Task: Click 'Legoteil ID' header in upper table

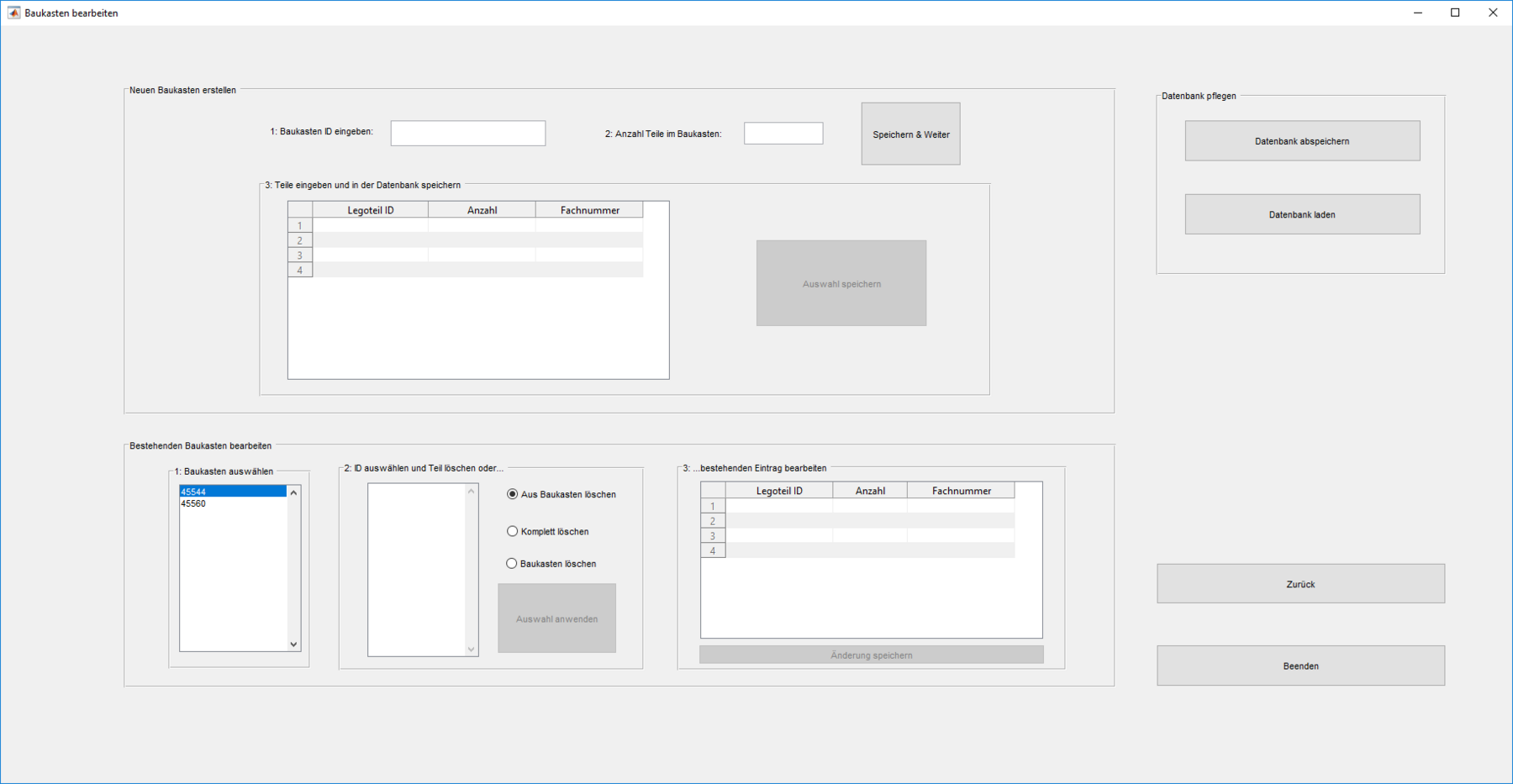Action: click(370, 210)
